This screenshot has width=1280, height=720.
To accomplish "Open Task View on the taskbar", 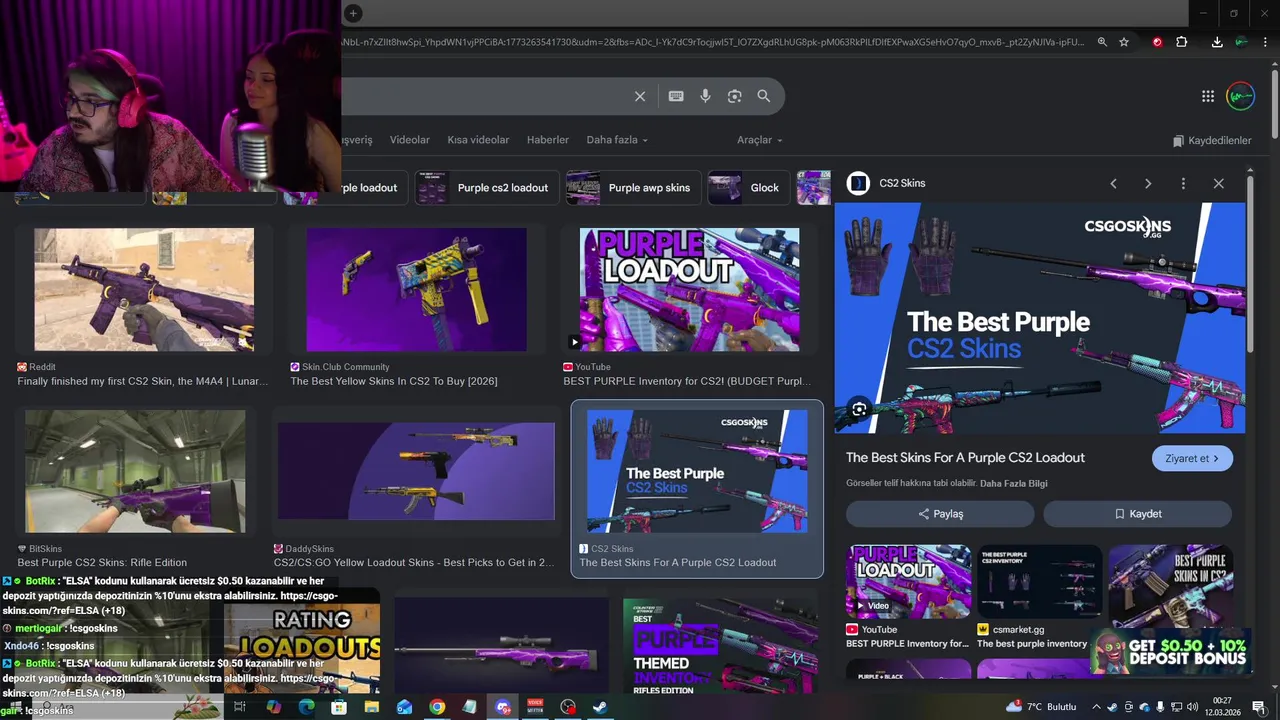I will point(240,707).
